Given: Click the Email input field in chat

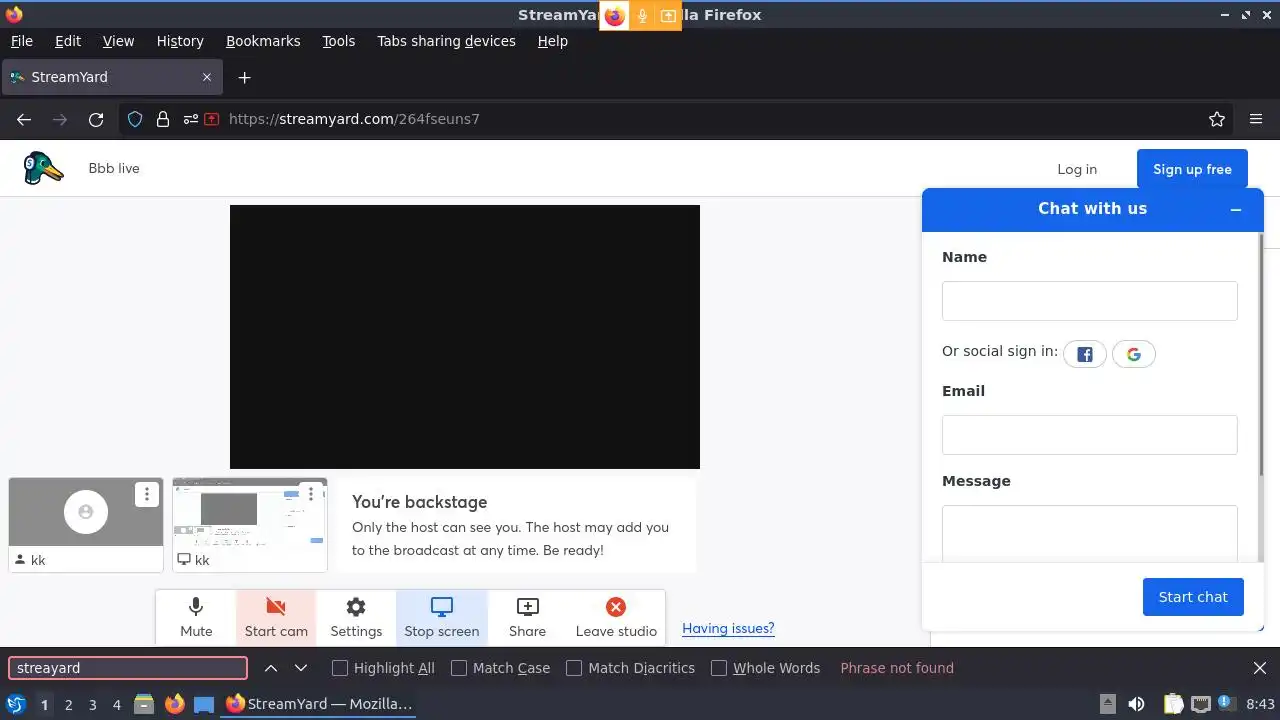Looking at the screenshot, I should click(1090, 435).
